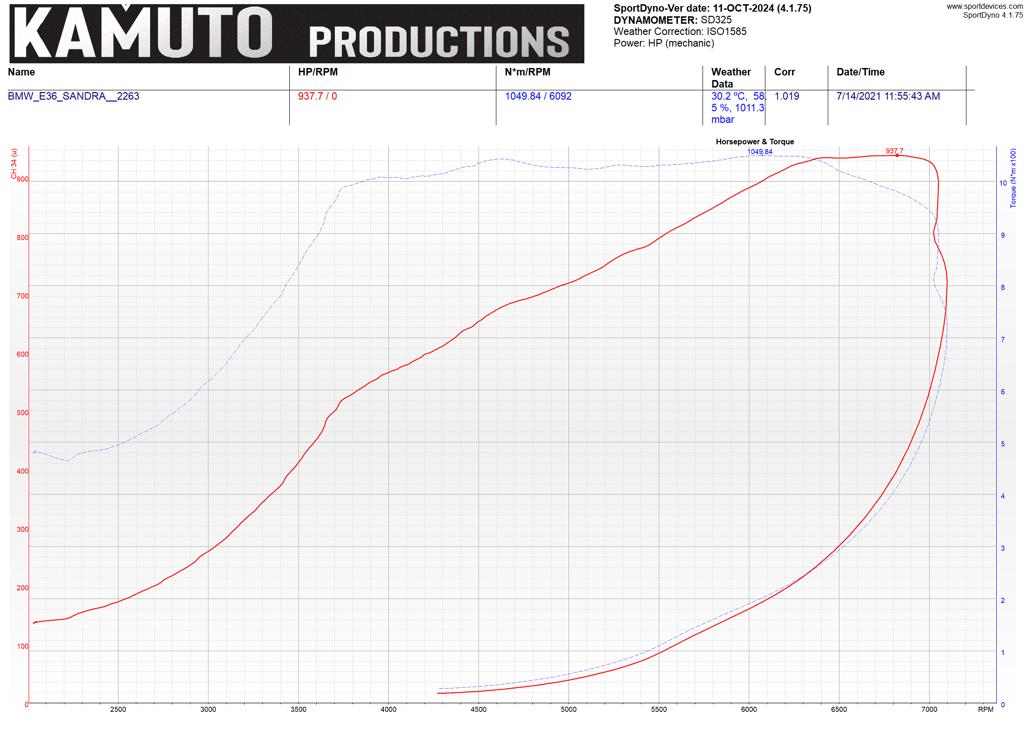Click the HP/RPM column header
1024x737 pixels.
tap(317, 72)
